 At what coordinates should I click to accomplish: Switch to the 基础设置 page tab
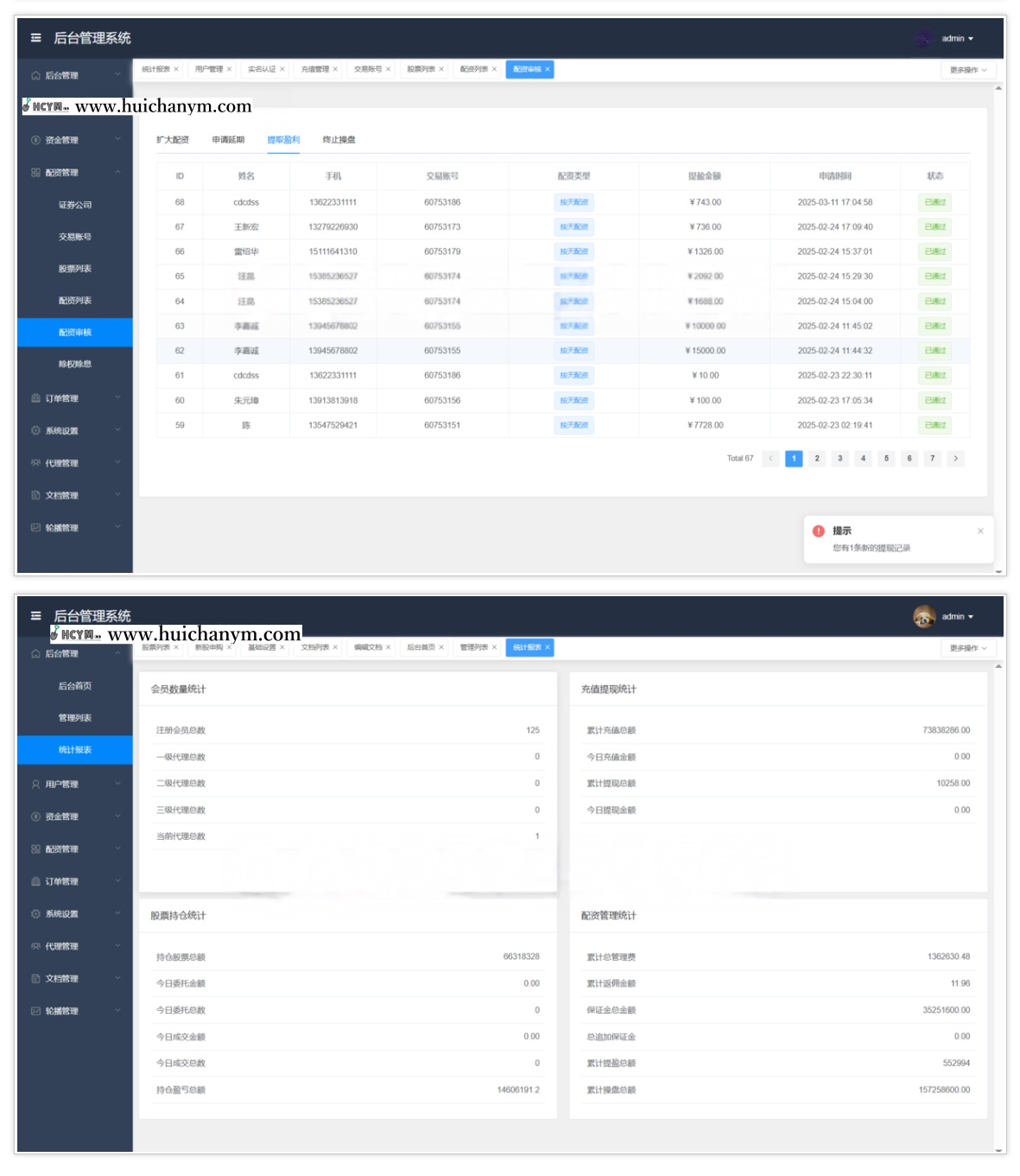tap(262, 647)
